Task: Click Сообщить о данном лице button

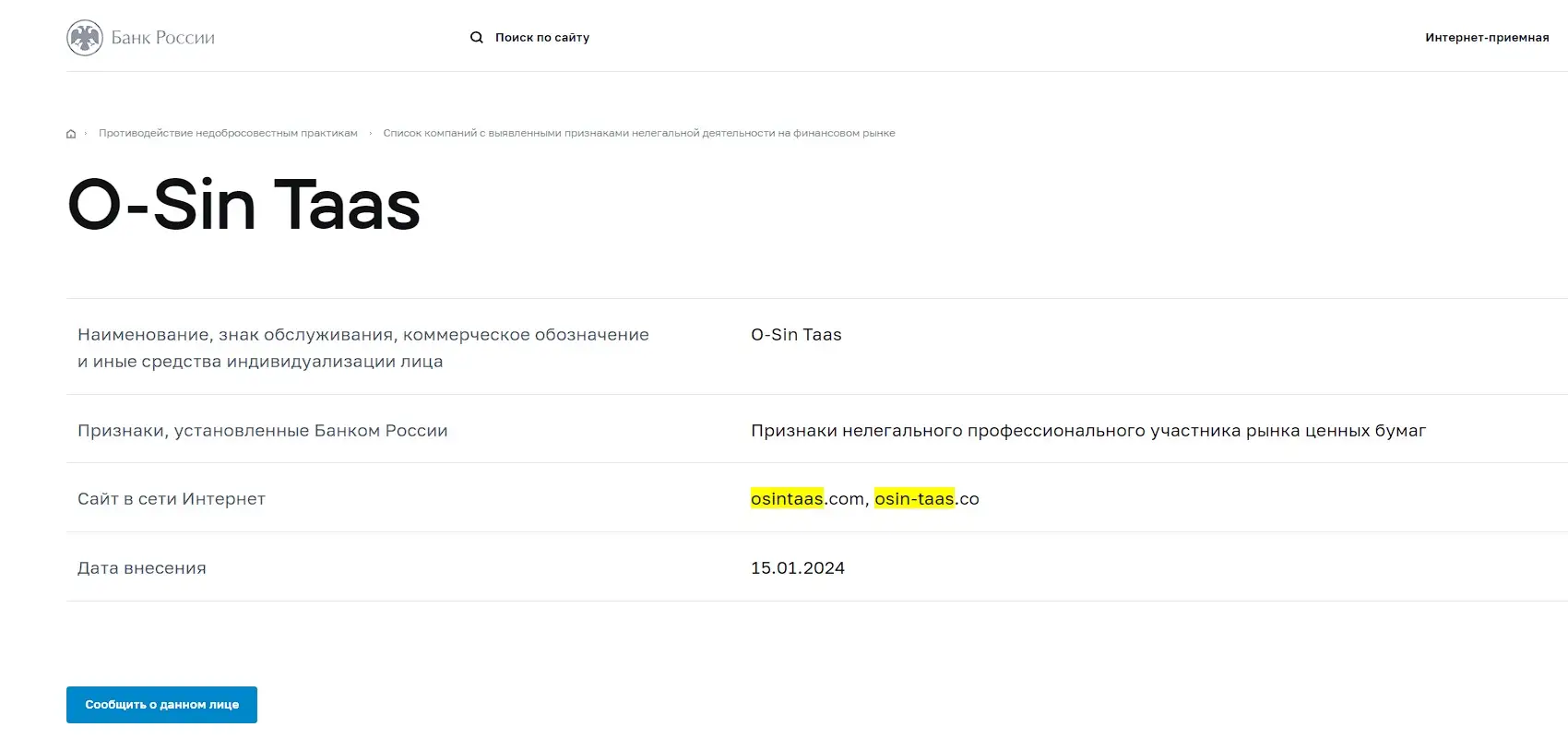Action: [161, 705]
